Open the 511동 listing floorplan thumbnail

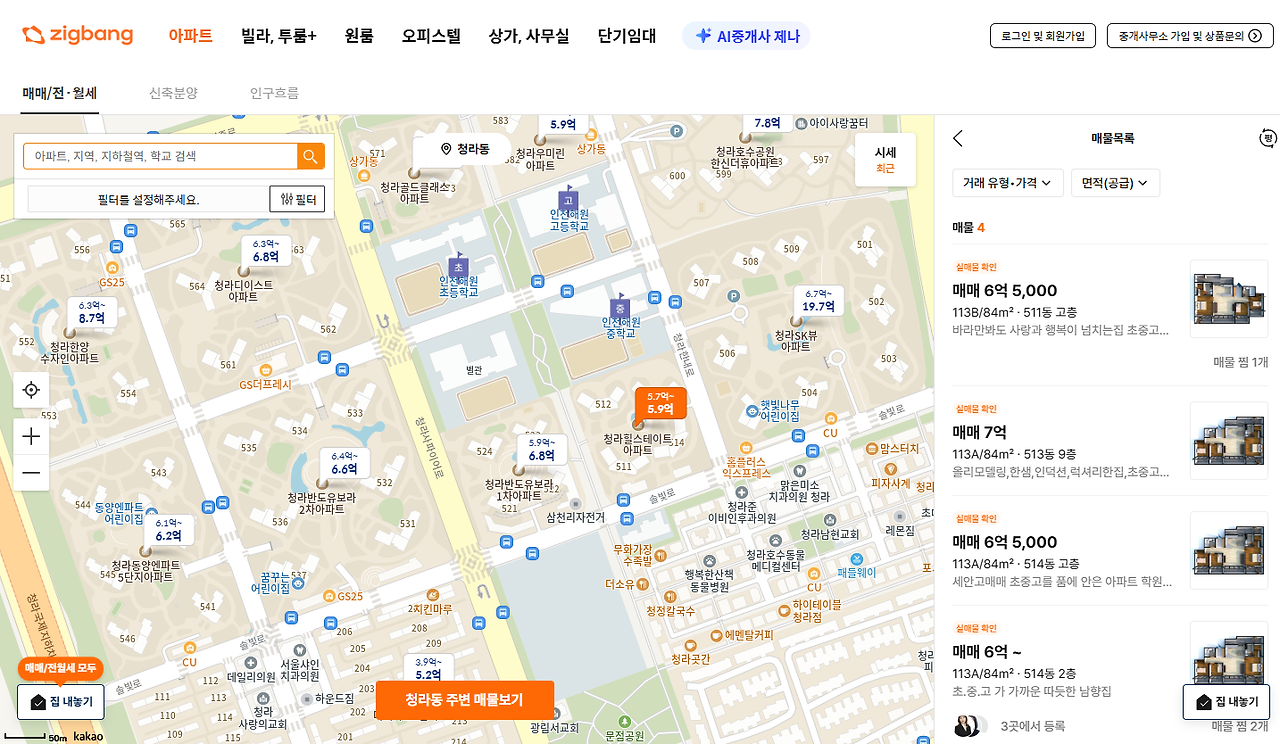click(x=1229, y=299)
